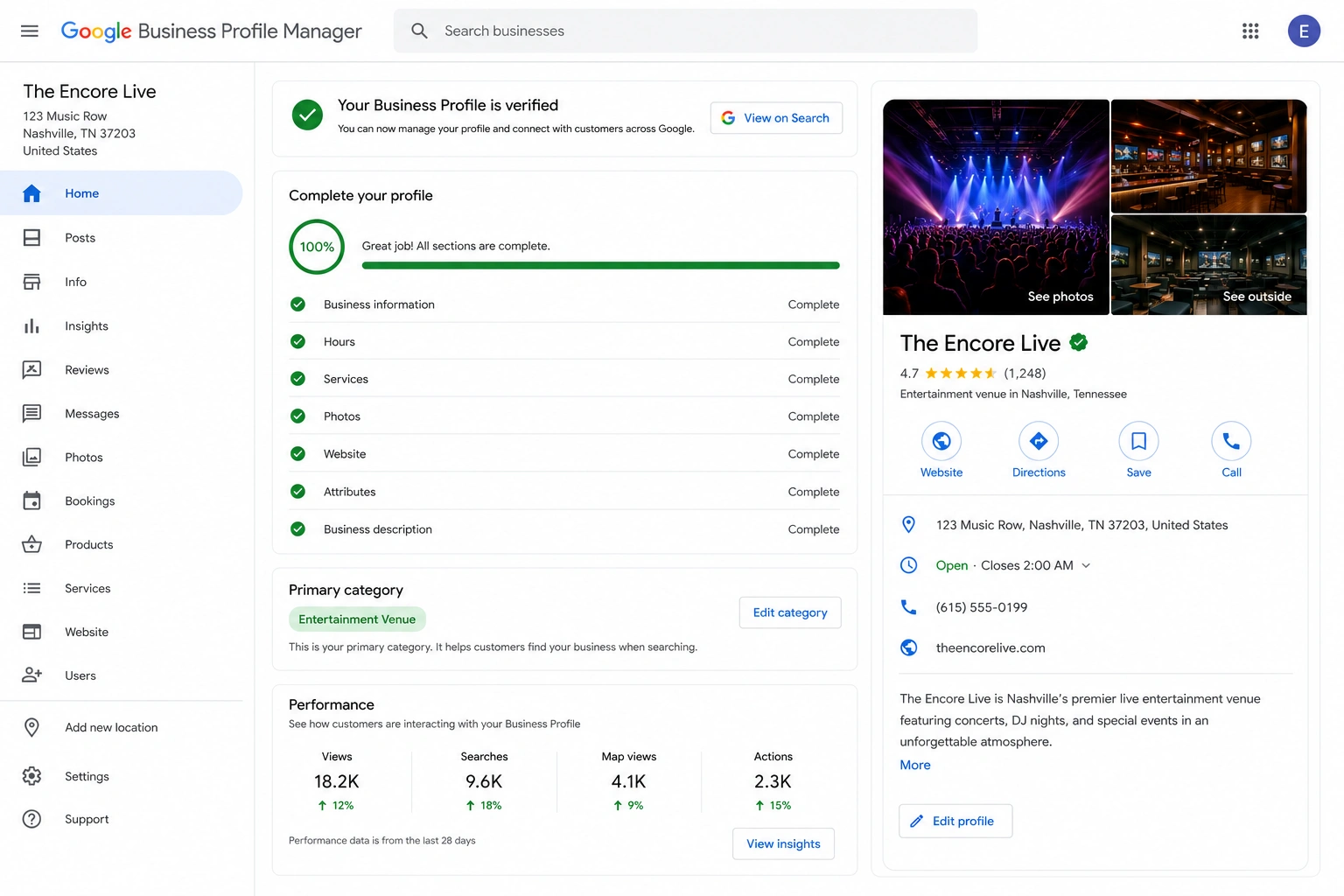Click the Searches 9.6K statistic
1344x896 pixels.
click(x=484, y=780)
